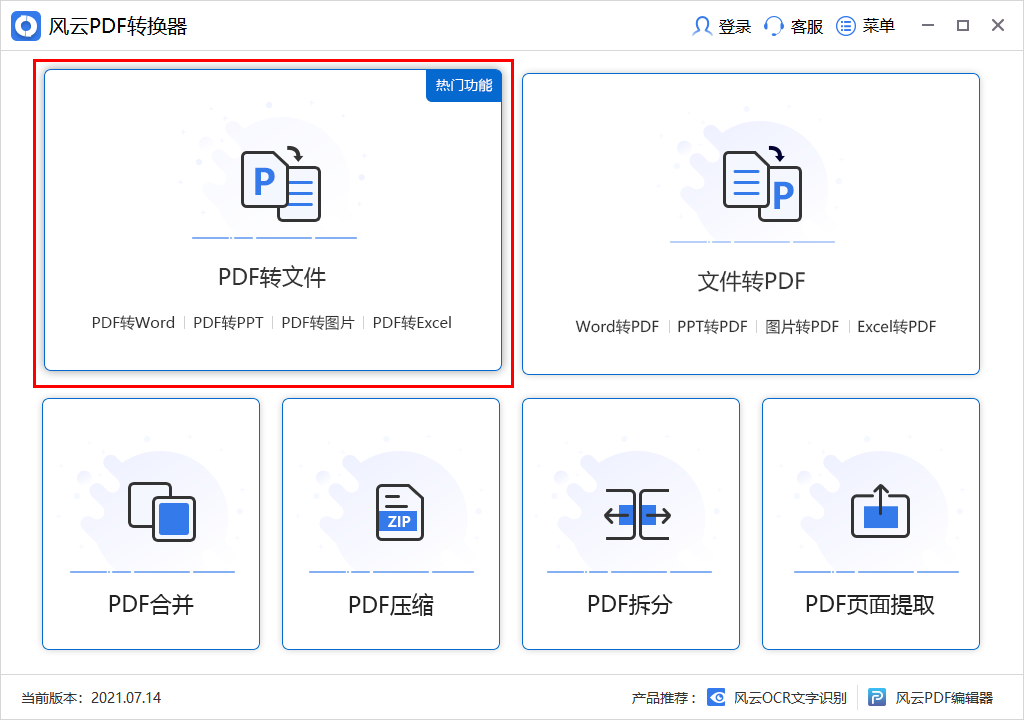The width and height of the screenshot is (1024, 720).
Task: Click the 风云PDF转换器 window title
Action: pyautogui.click(x=118, y=27)
